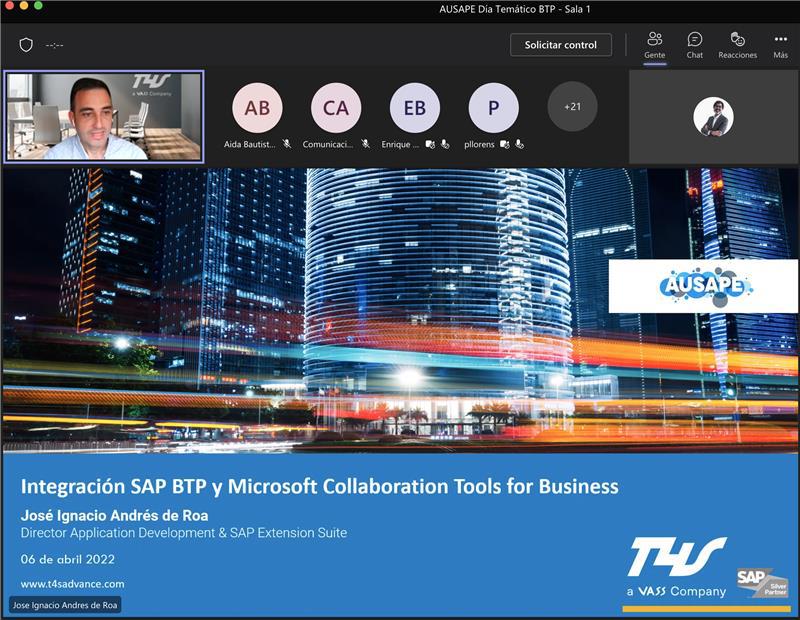Click the green macOS fullscreen button
The height and width of the screenshot is (620, 800).
[x=38, y=6]
